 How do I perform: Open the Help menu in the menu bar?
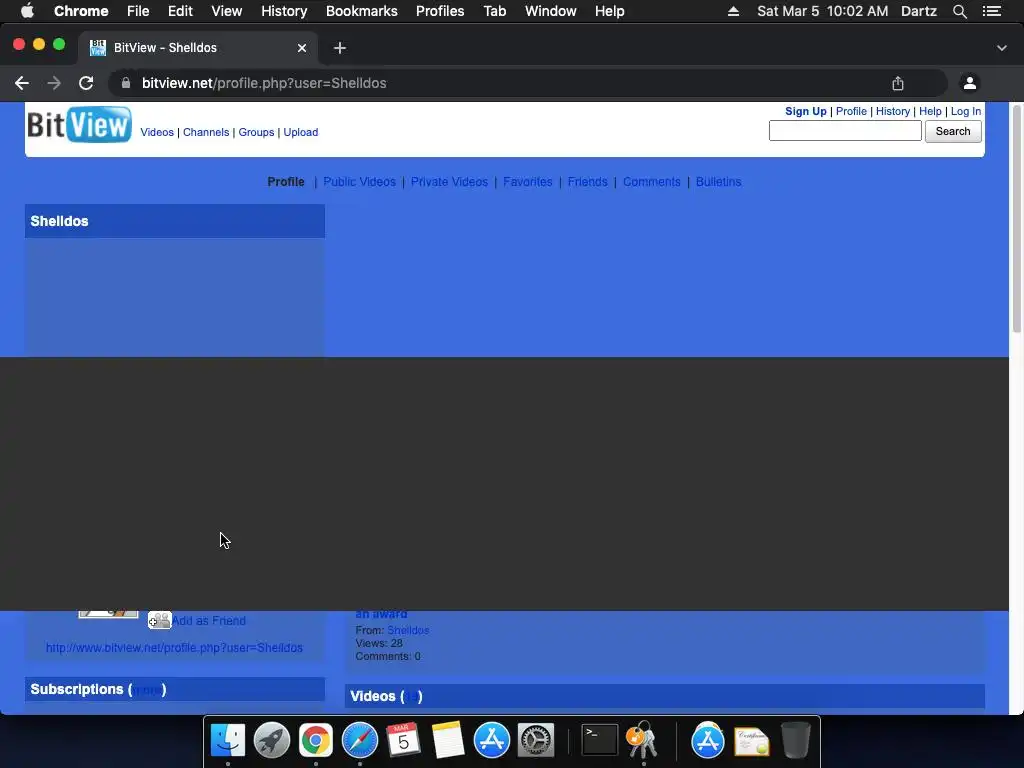tap(609, 11)
